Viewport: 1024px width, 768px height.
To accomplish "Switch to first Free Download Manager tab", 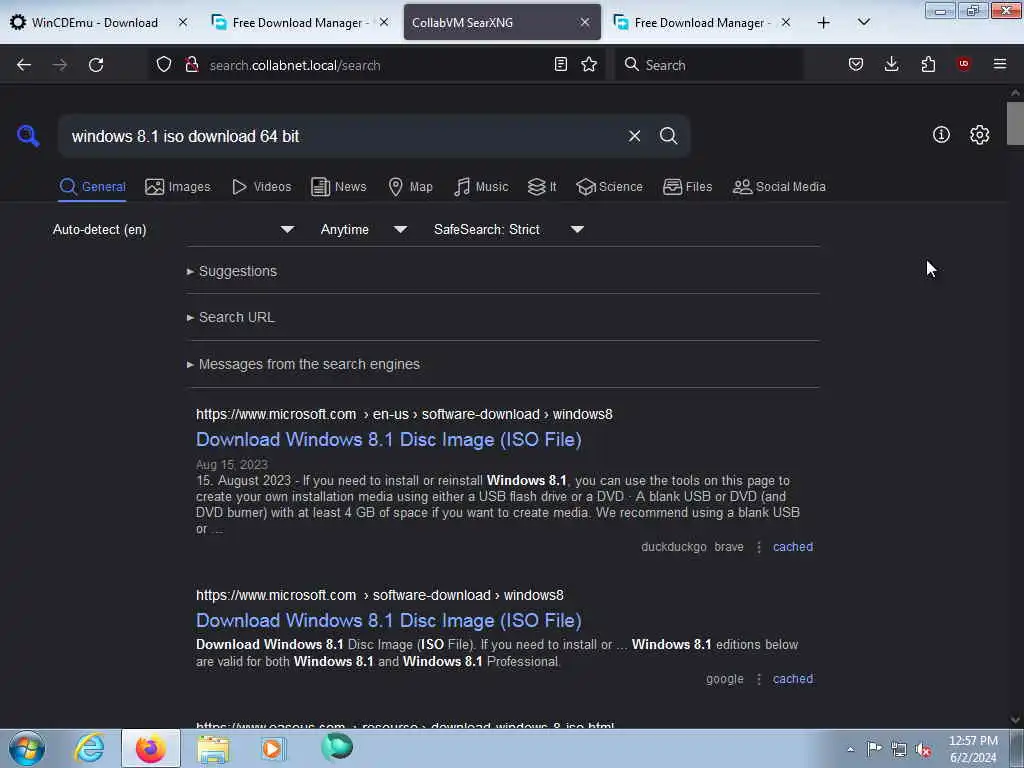I will 298,23.
